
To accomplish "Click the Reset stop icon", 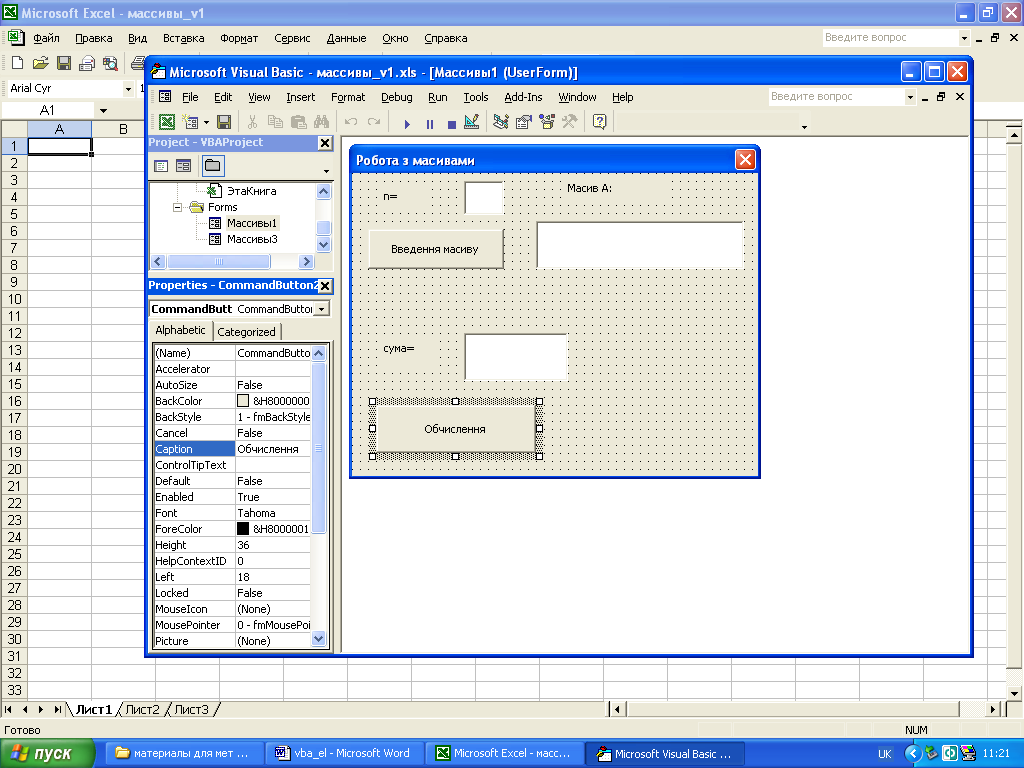I will pyautogui.click(x=451, y=123).
